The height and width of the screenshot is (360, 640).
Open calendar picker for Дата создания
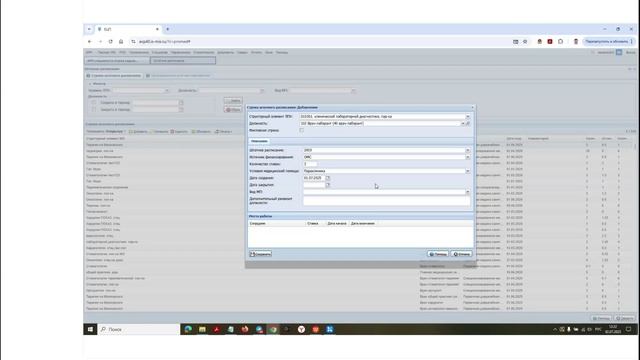(x=328, y=178)
